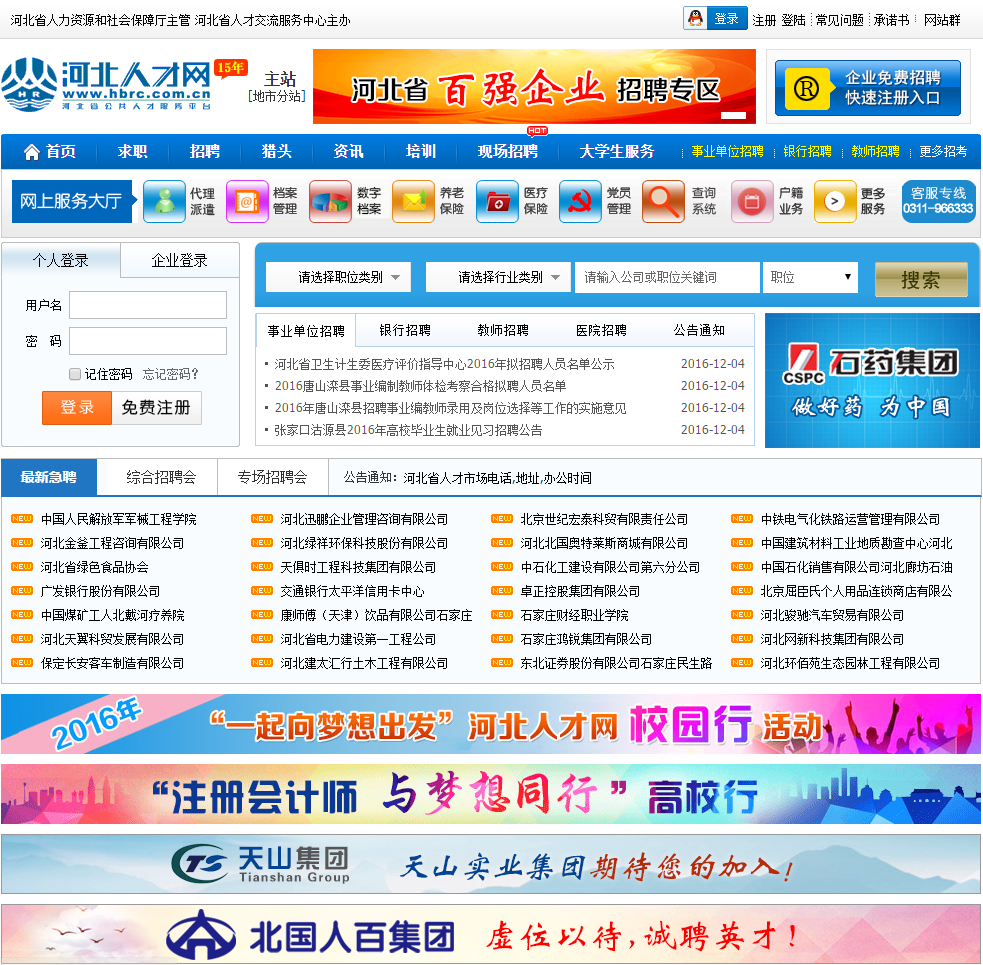983x965 pixels.
Task: Open the 注册会计师高校行 banner
Action: click(491, 794)
